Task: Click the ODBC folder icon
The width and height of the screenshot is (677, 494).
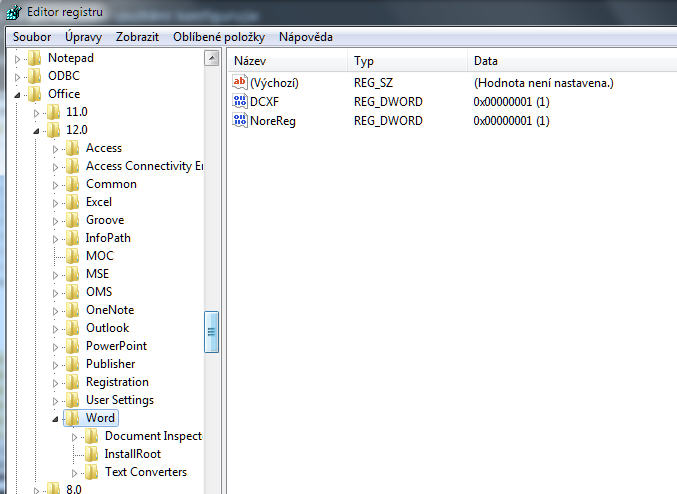Action: [x=35, y=76]
